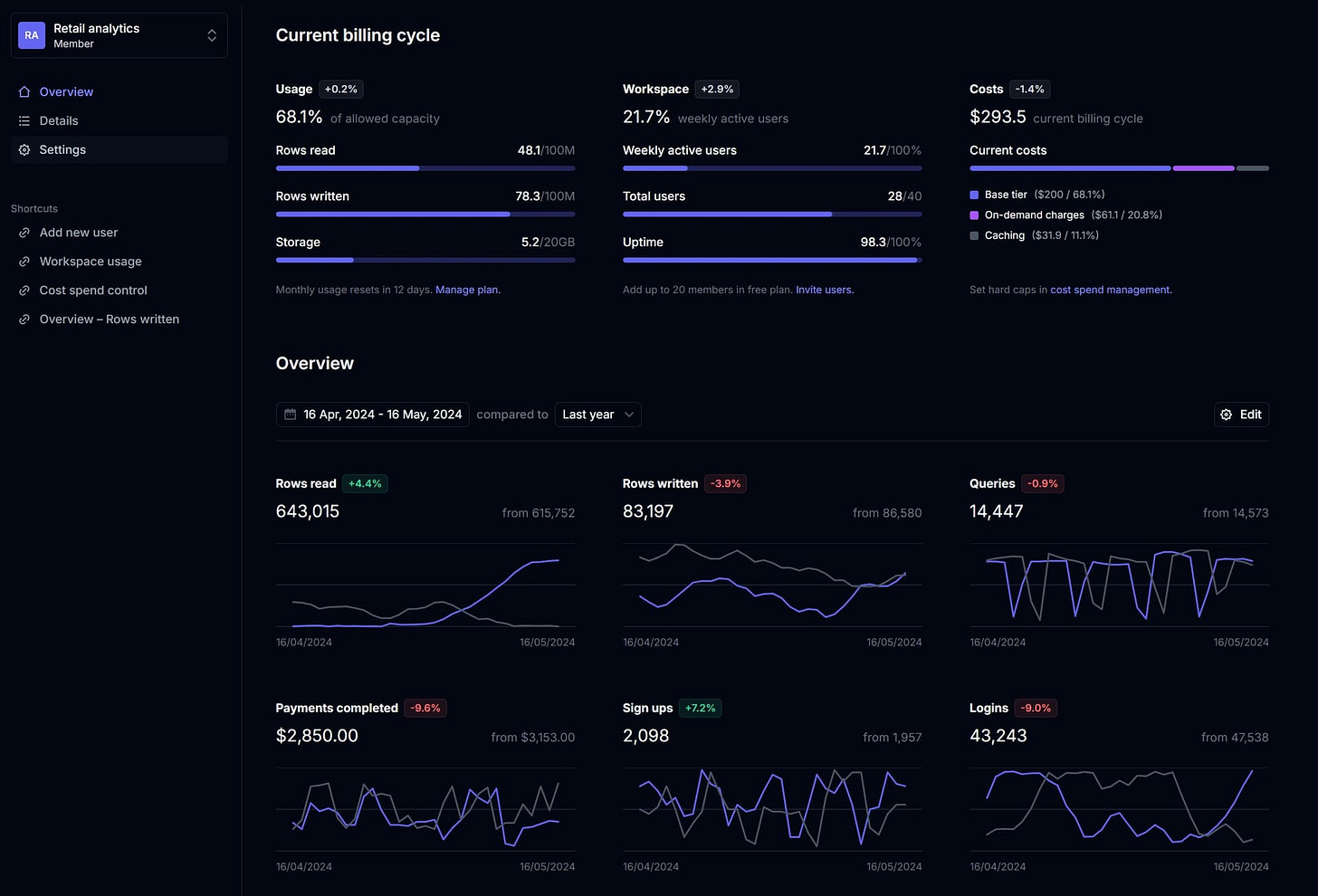Open the Last year comparison dropdown
Screen dimensions: 1318x896
(x=597, y=414)
